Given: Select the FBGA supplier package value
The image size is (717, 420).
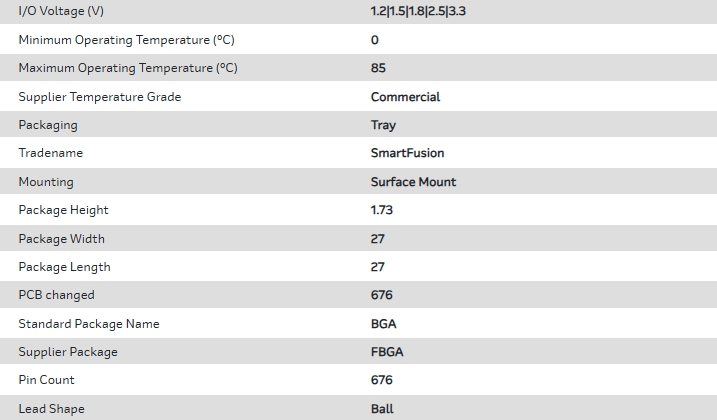Looking at the screenshot, I should point(387,352).
